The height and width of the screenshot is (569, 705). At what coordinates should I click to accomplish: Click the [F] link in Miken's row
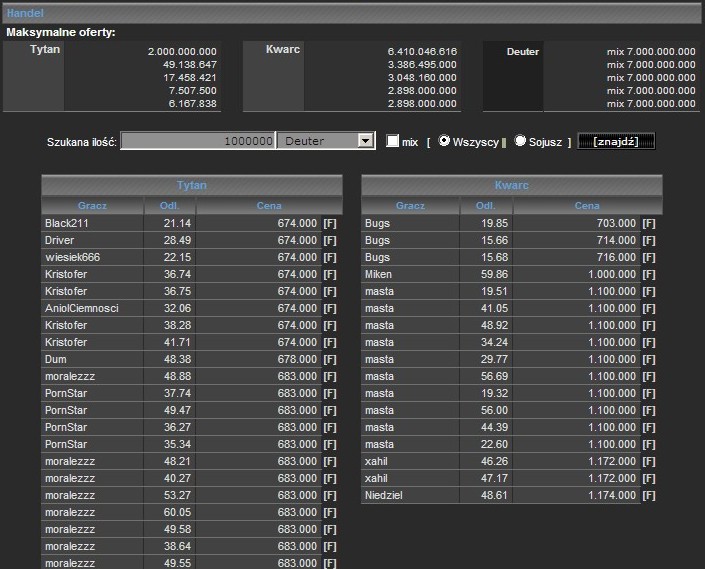point(649,274)
